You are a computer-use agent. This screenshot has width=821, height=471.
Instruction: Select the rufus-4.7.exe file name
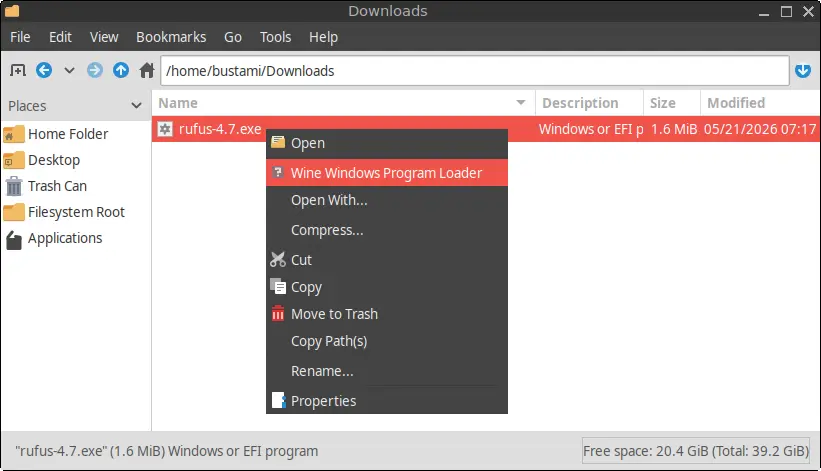[220, 129]
